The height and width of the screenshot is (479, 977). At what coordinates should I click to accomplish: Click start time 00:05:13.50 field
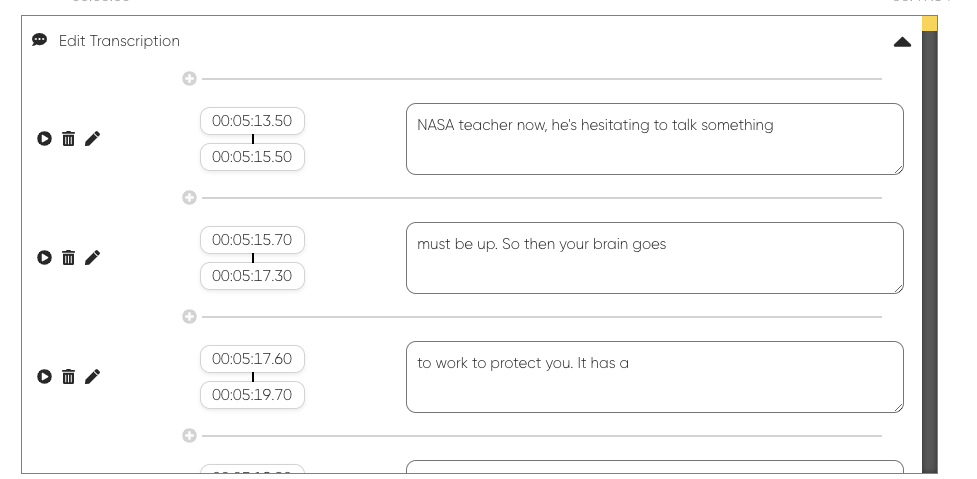pyautogui.click(x=252, y=121)
